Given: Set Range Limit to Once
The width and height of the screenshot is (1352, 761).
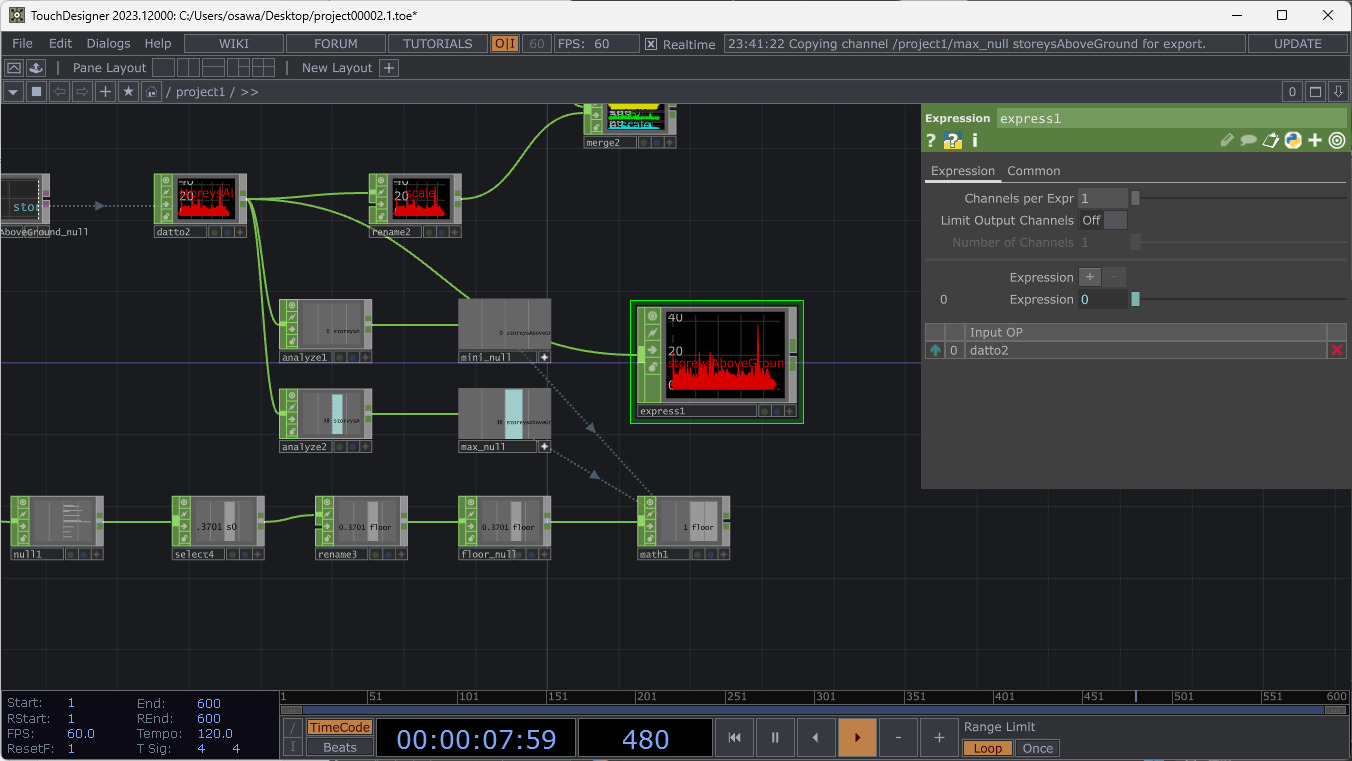Looking at the screenshot, I should click(x=1037, y=748).
